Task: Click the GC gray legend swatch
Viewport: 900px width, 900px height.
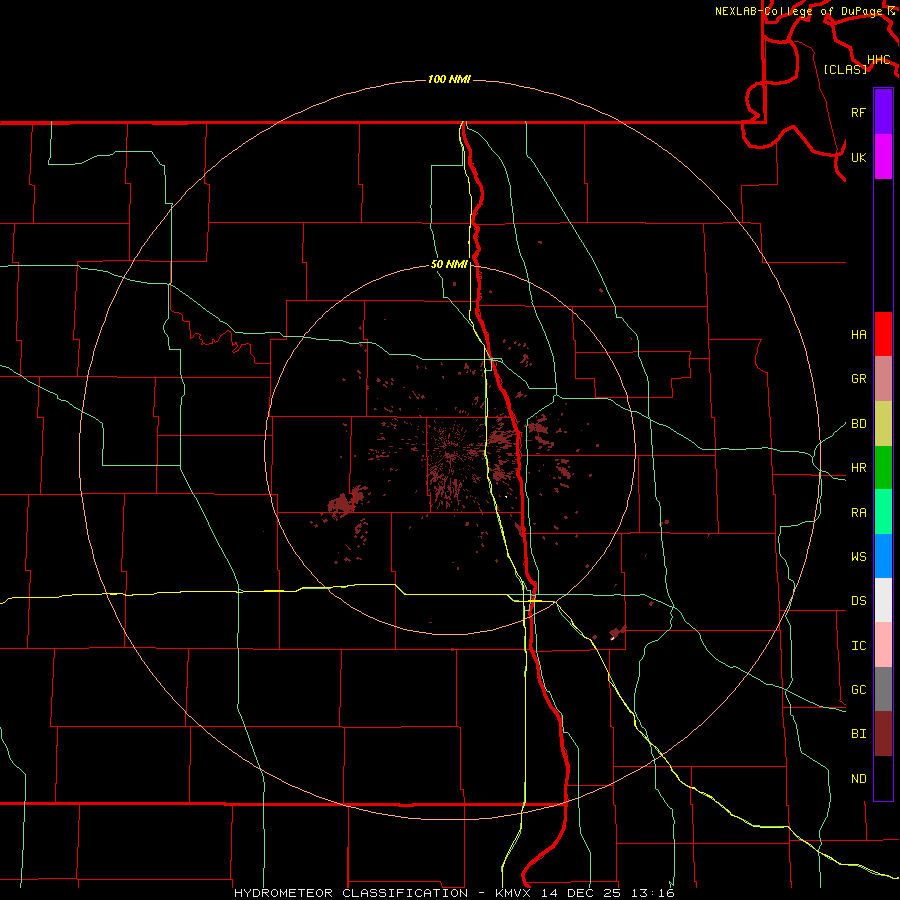Action: (x=883, y=689)
